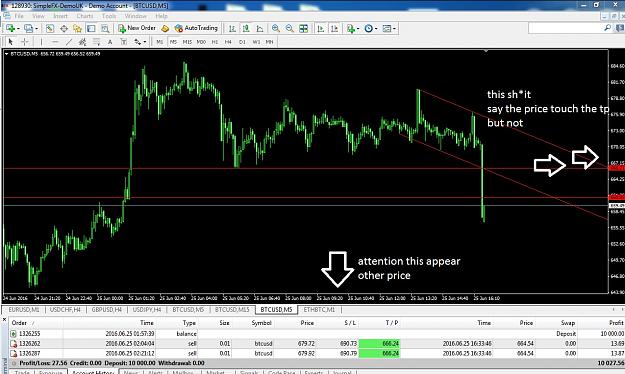The image size is (625, 374).
Task: Sort history by the Order column header
Action: tap(19, 323)
